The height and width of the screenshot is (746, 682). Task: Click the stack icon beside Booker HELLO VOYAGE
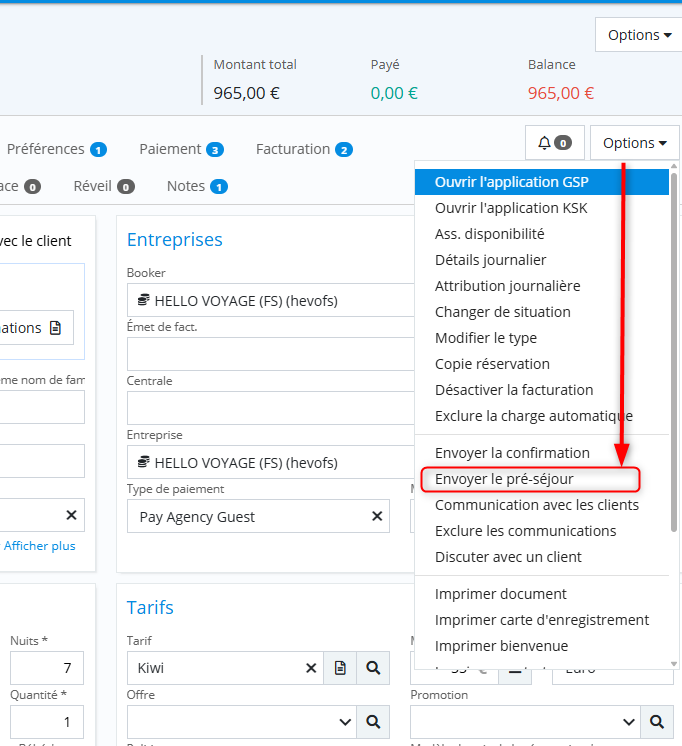[144, 299]
